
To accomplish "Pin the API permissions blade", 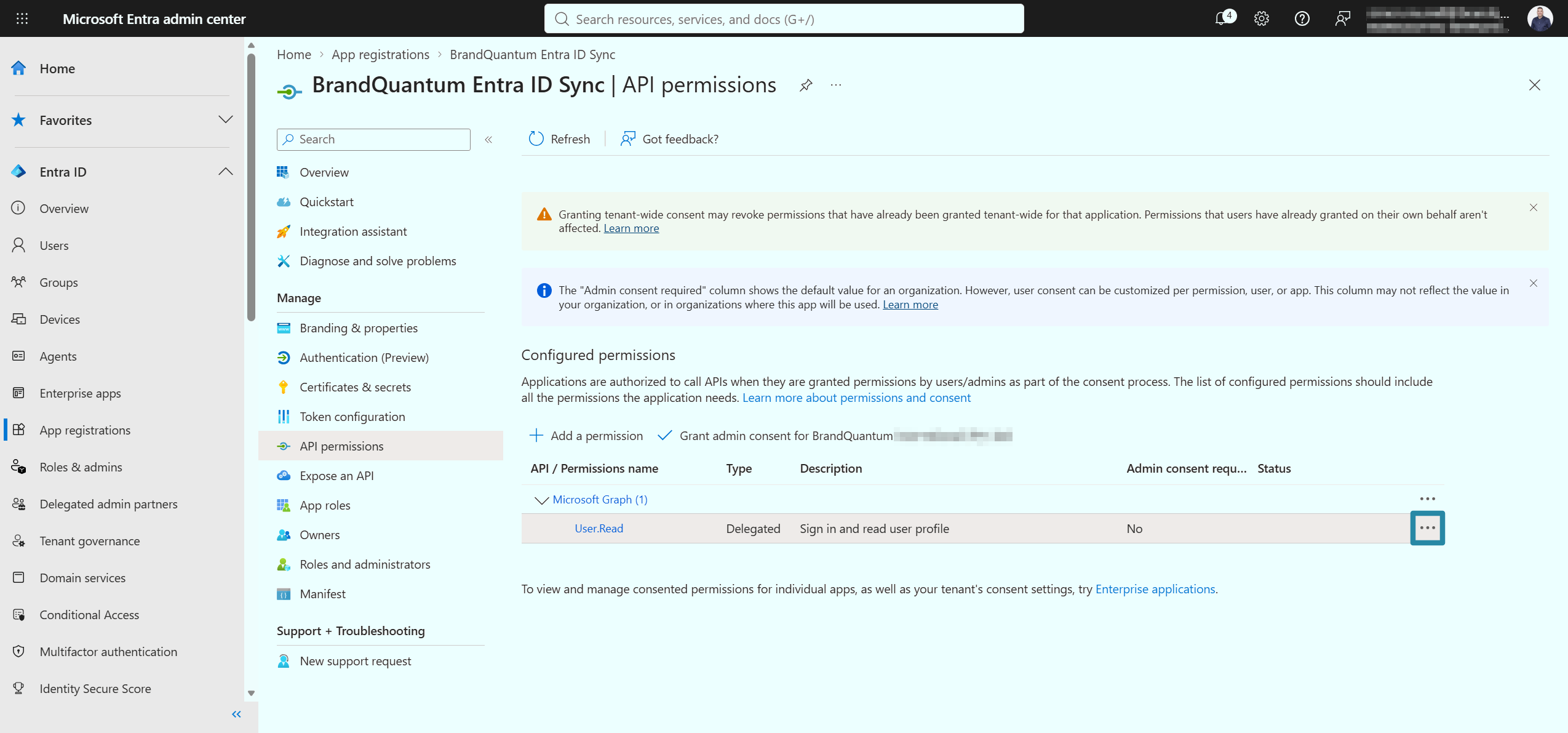I will pos(806,85).
